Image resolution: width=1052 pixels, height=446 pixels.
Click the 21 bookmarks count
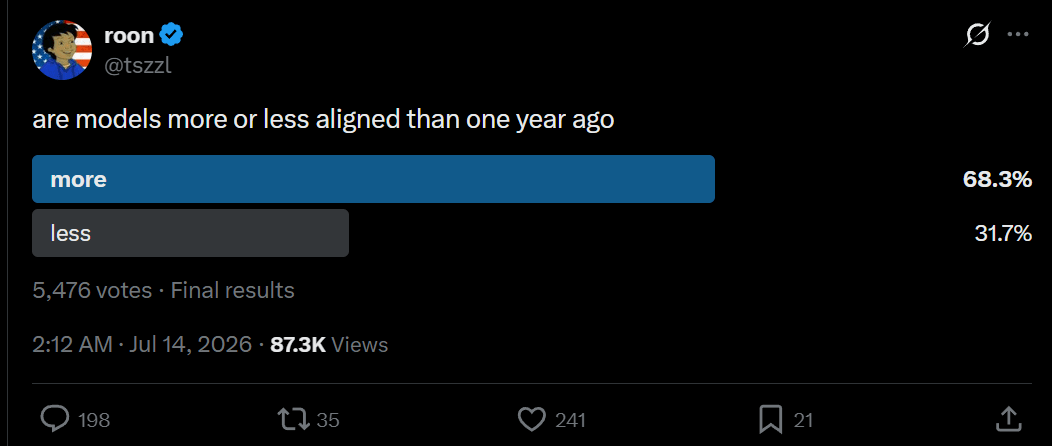803,421
